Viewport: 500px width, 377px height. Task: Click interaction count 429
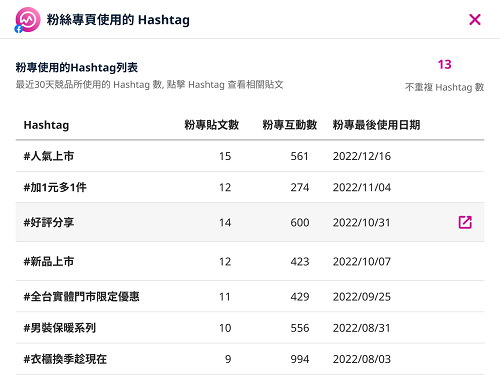300,297
